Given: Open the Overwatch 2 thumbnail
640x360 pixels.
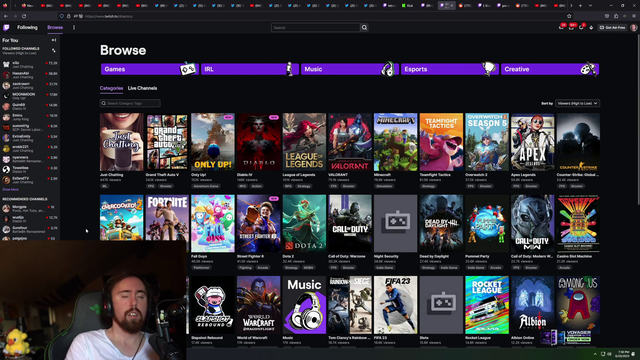Looking at the screenshot, I should click(x=487, y=142).
